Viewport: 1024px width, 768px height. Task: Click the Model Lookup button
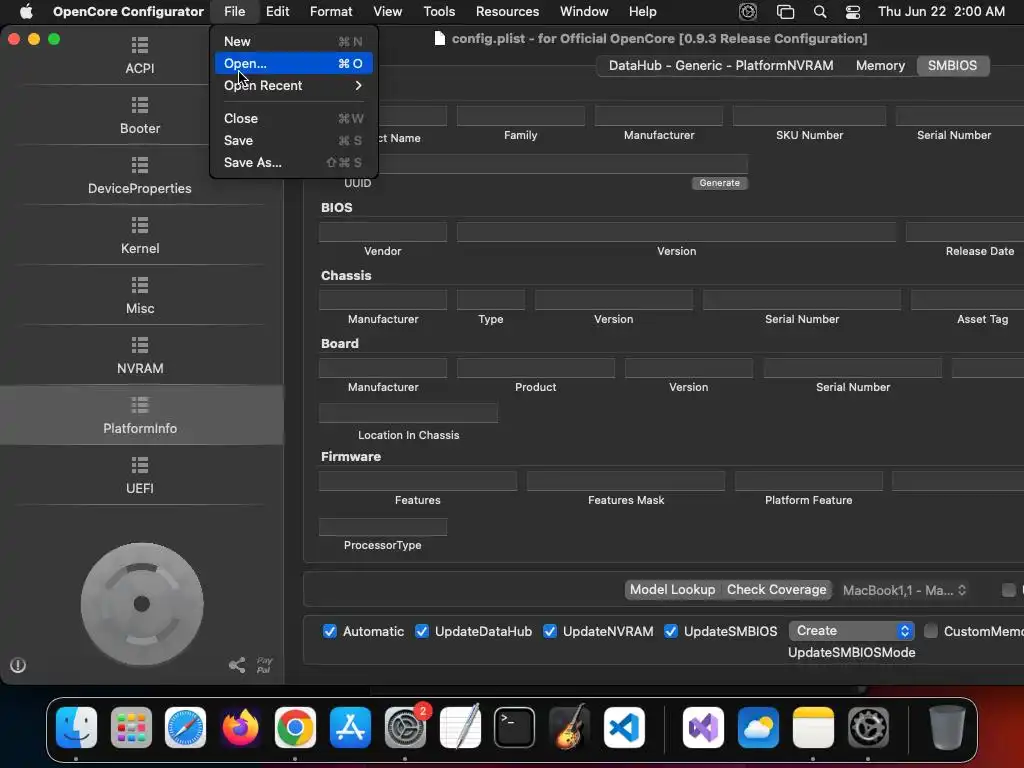point(673,590)
